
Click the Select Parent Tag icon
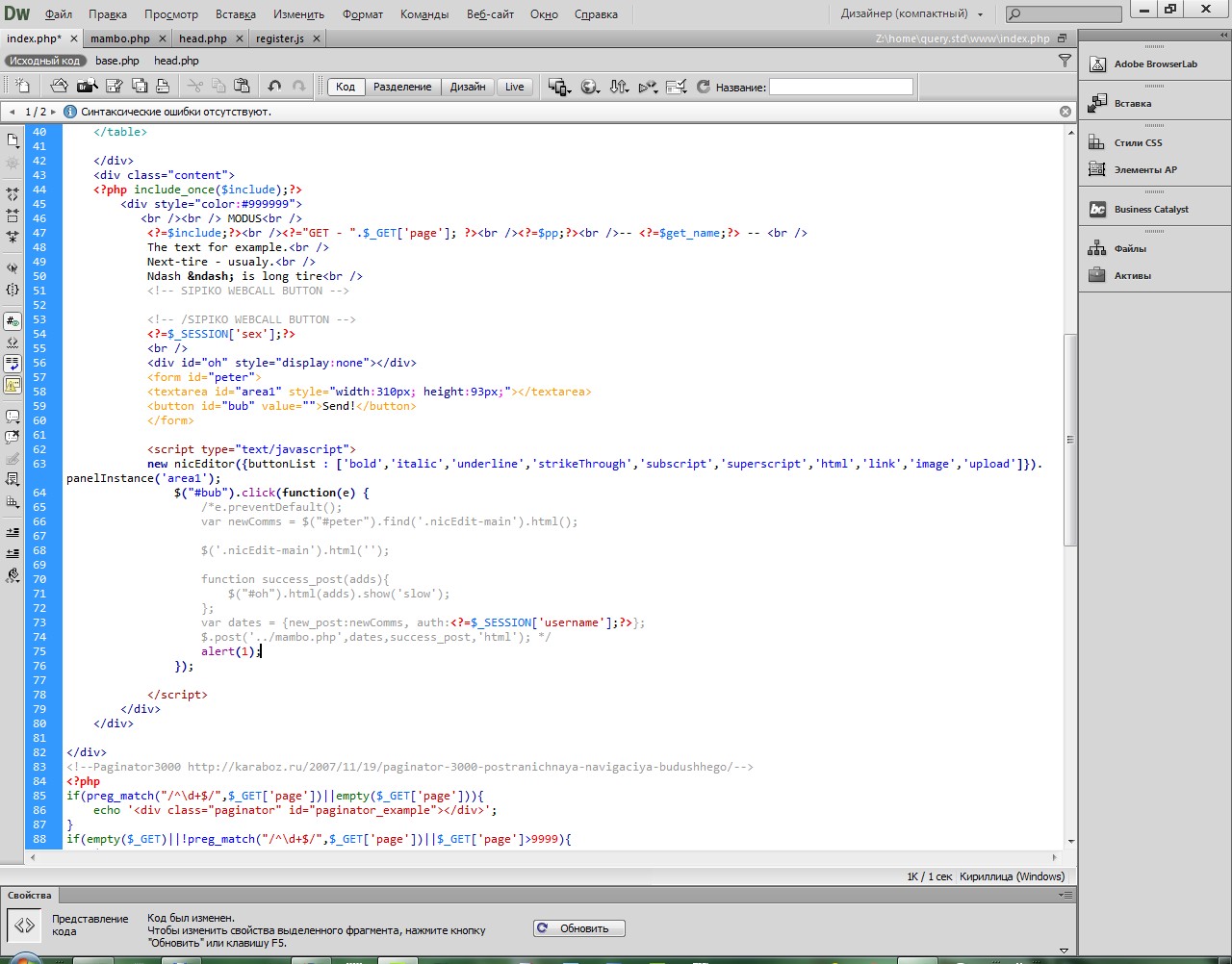pos(13,267)
